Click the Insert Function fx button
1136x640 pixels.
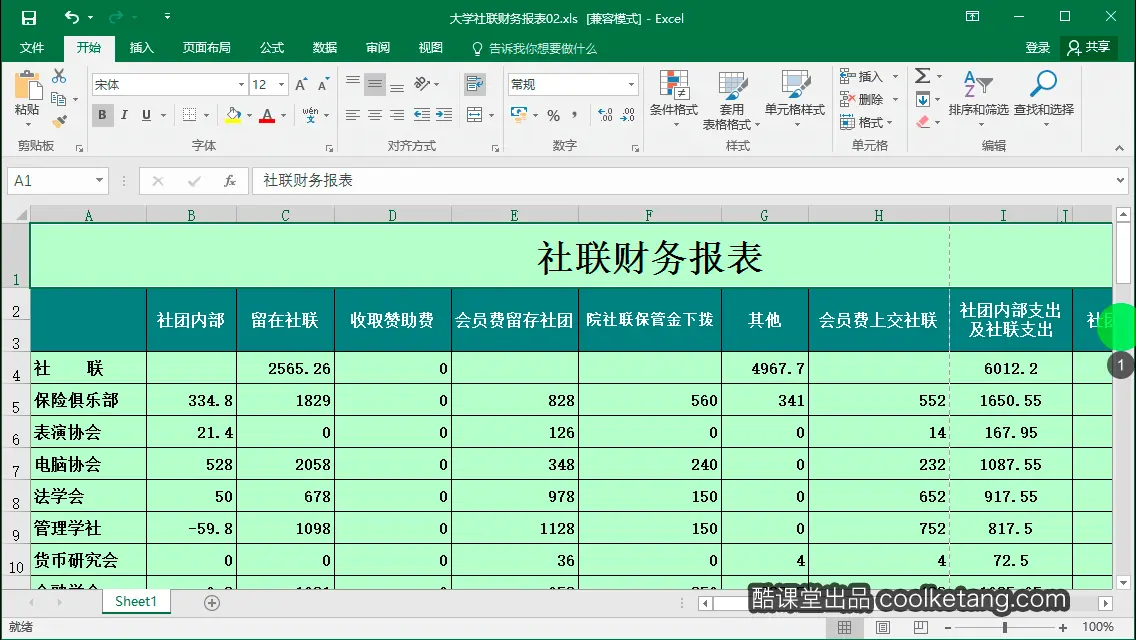(x=230, y=180)
